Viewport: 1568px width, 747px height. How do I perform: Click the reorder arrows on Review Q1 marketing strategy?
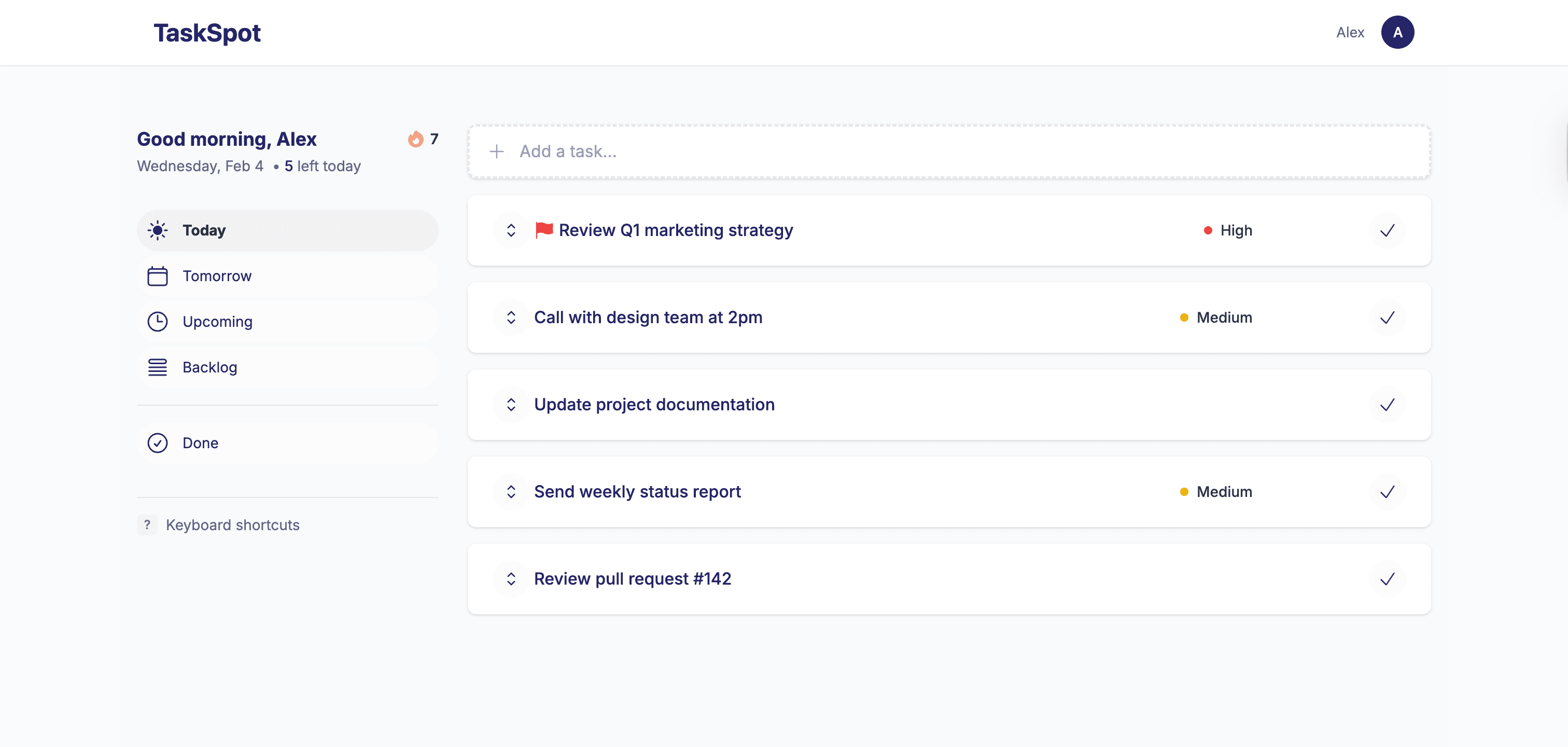510,231
